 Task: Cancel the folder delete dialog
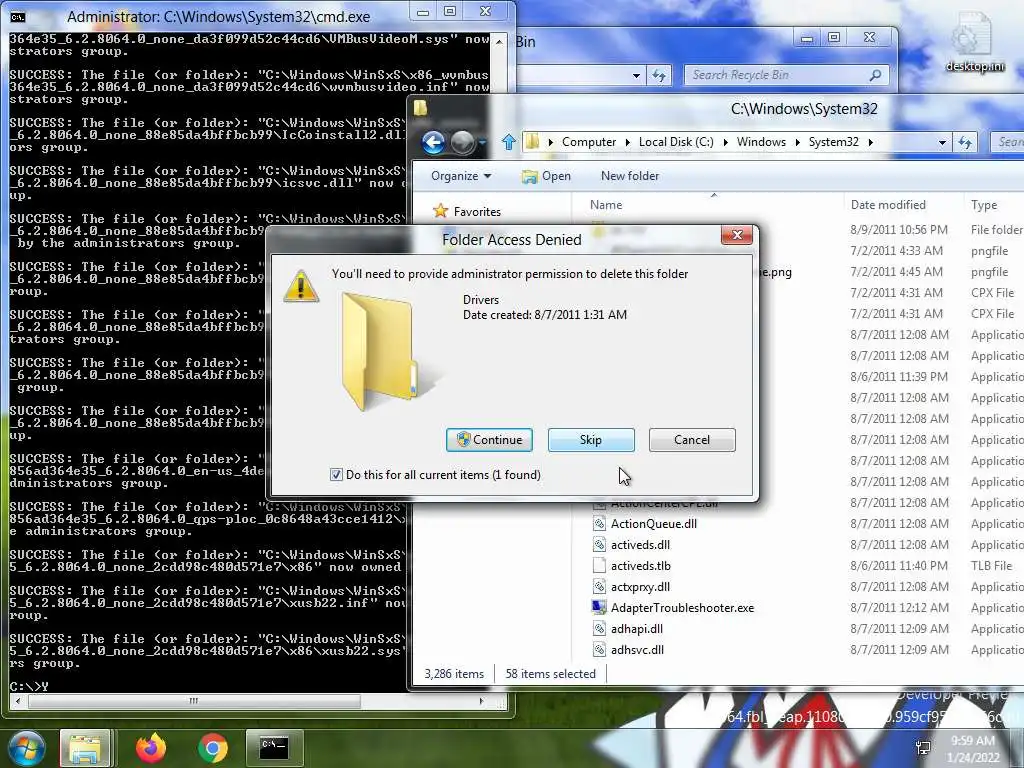[x=692, y=440]
